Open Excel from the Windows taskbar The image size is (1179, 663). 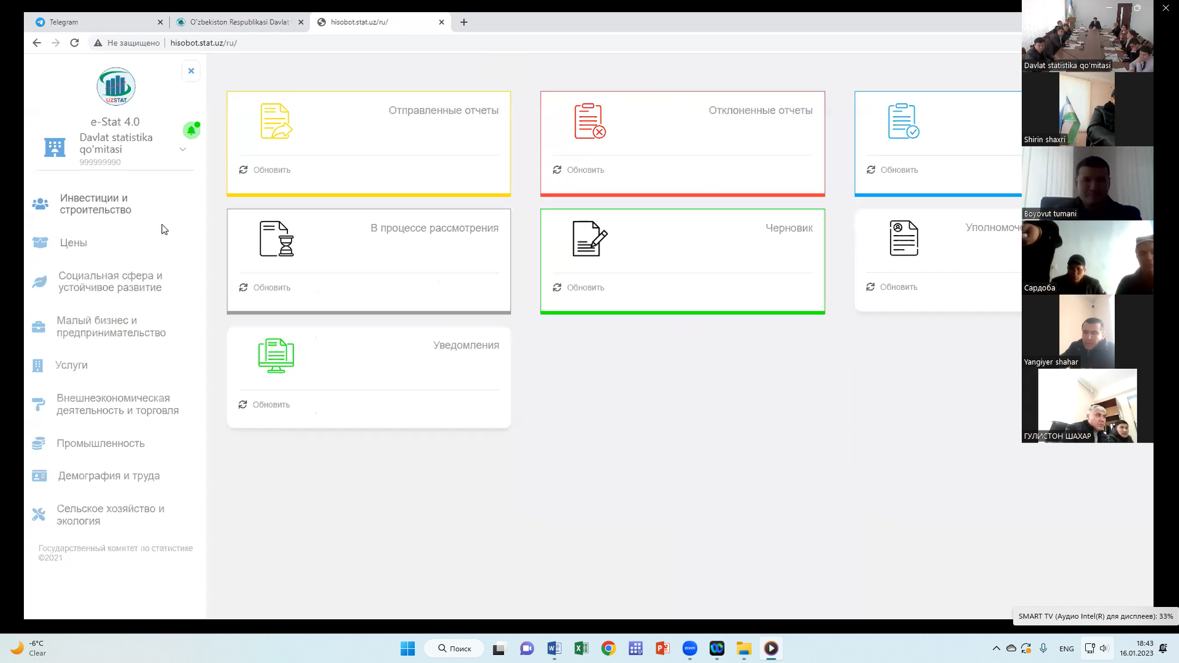pyautogui.click(x=581, y=649)
